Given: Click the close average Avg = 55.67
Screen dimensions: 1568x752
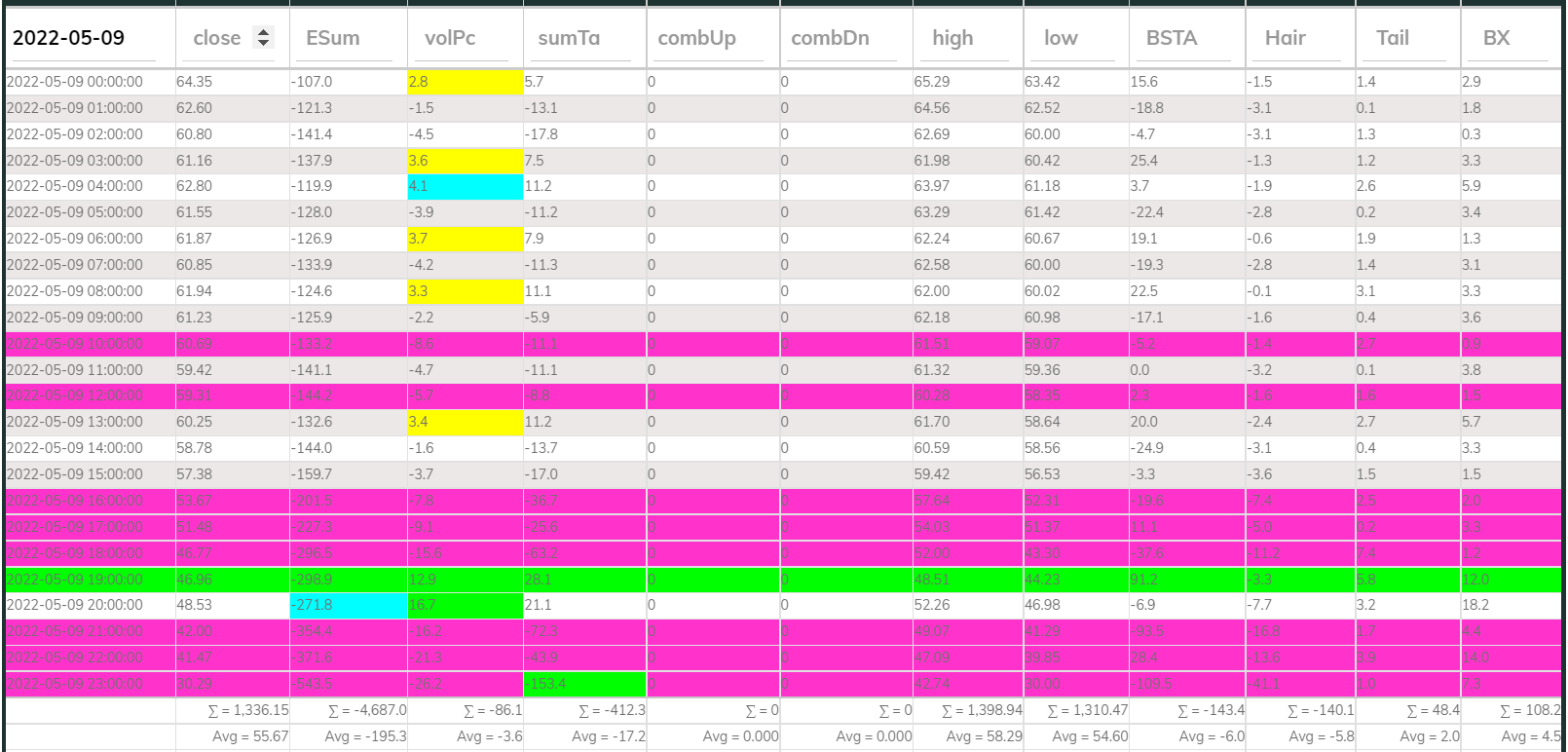Looking at the screenshot, I should 250,736.
